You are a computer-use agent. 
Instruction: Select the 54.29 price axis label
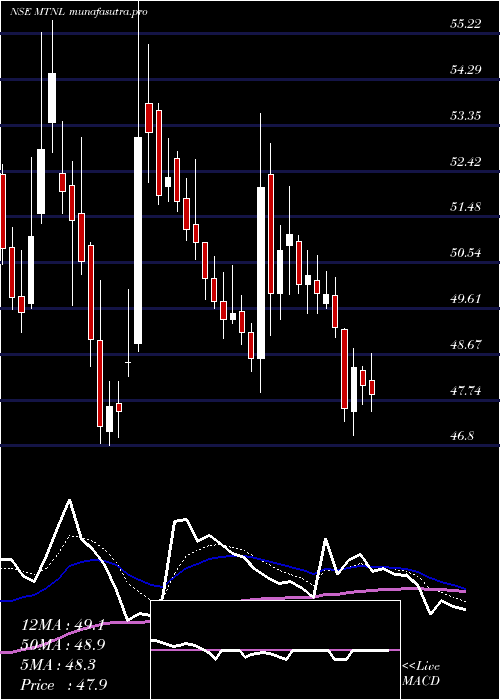(x=465, y=70)
